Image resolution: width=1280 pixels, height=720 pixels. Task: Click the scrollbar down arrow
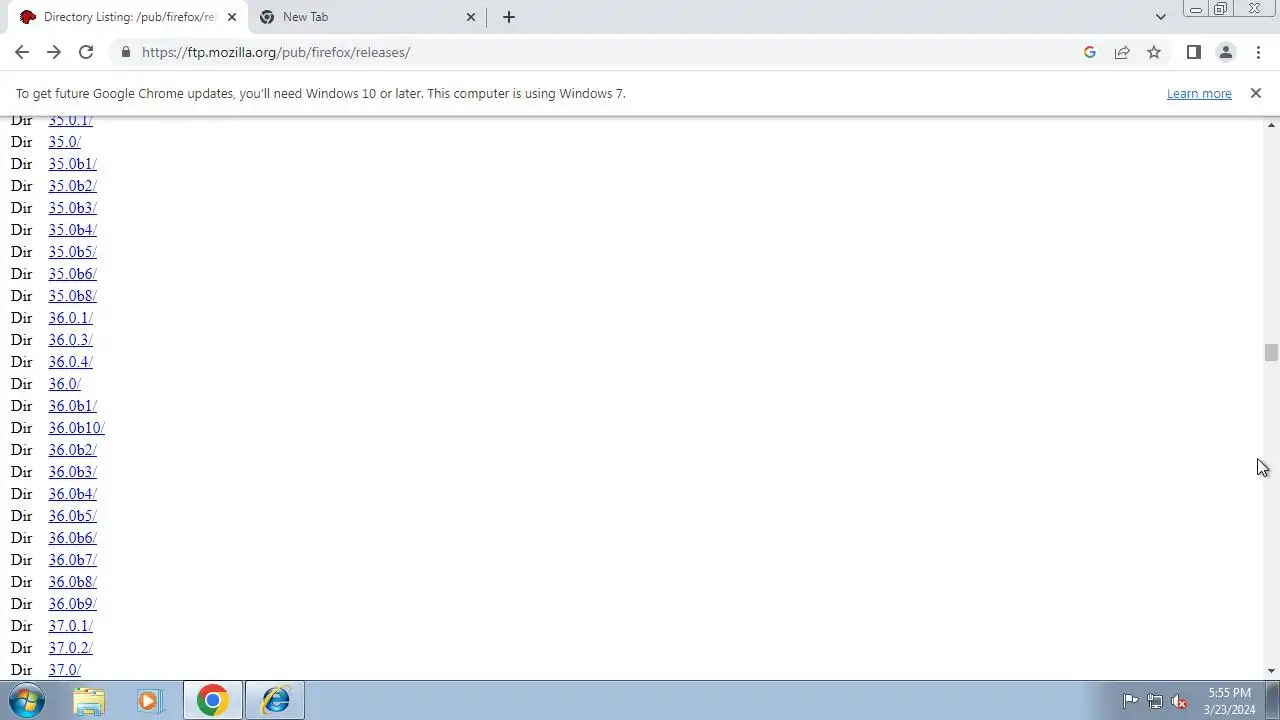[x=1271, y=671]
